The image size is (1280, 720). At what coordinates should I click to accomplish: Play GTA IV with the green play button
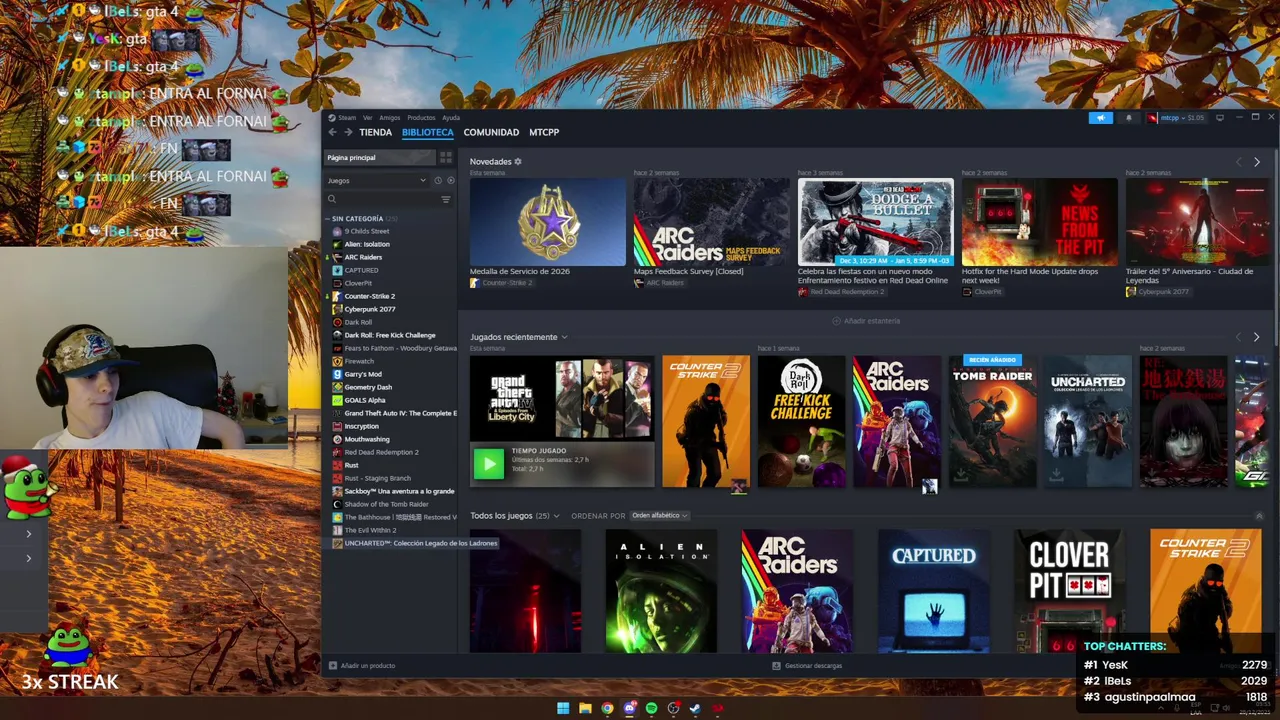click(x=488, y=463)
